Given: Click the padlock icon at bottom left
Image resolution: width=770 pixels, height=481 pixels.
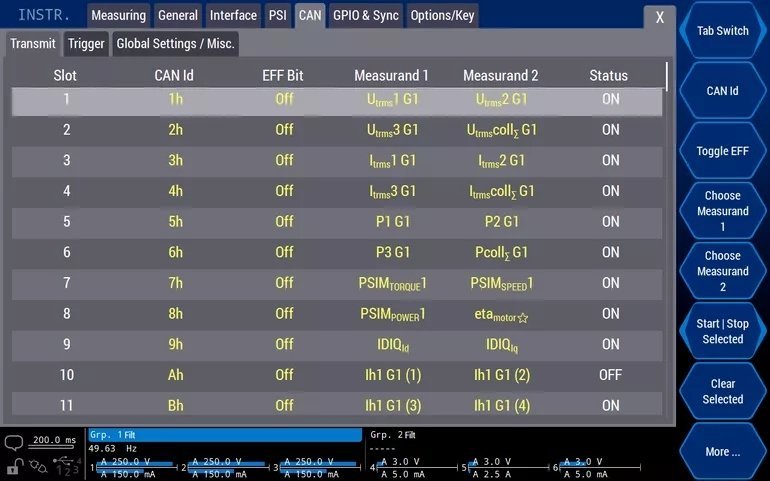Looking at the screenshot, I should point(14,467).
